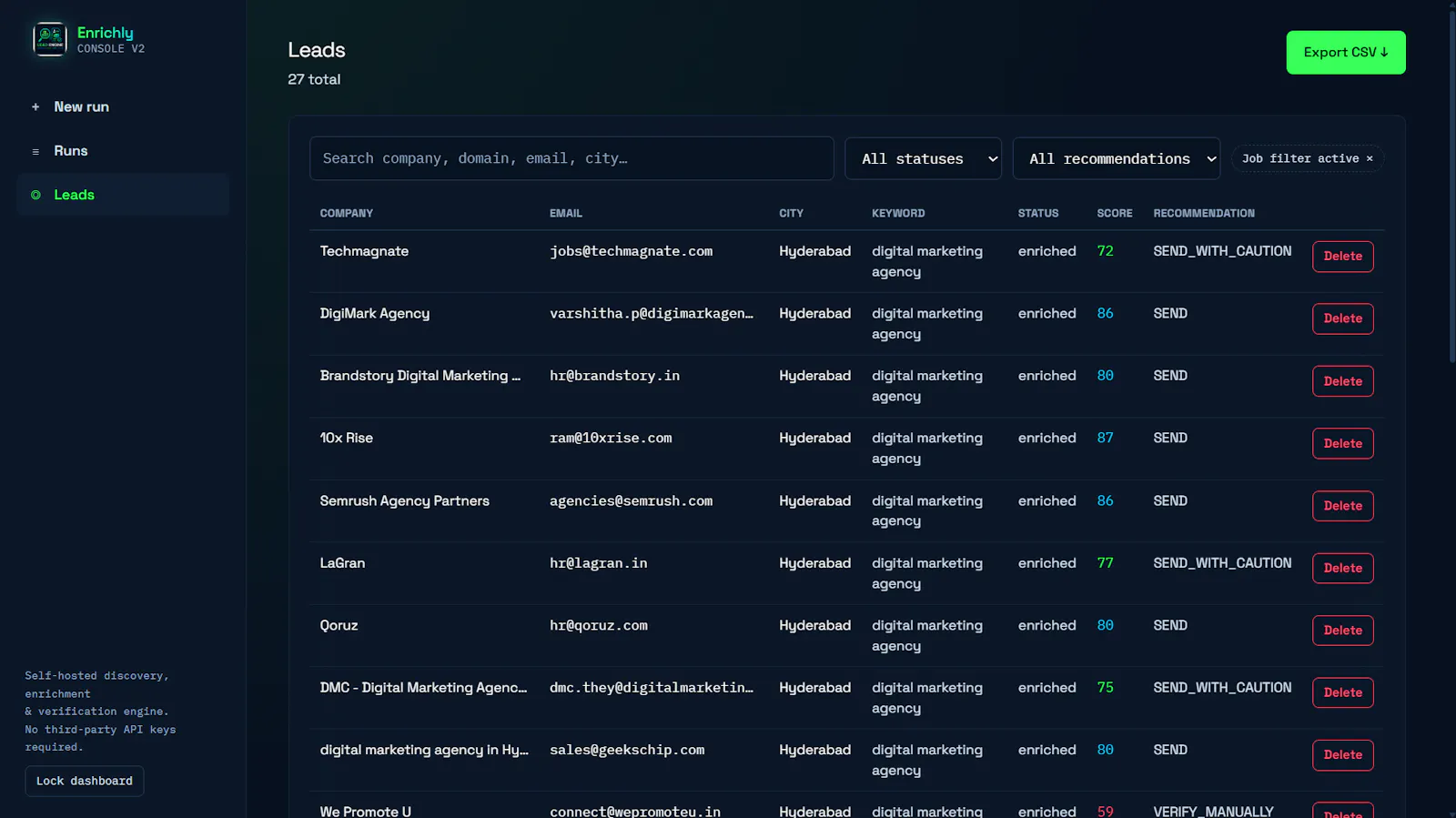Click the STATUS column header
The image size is (1456, 818).
1038,213
